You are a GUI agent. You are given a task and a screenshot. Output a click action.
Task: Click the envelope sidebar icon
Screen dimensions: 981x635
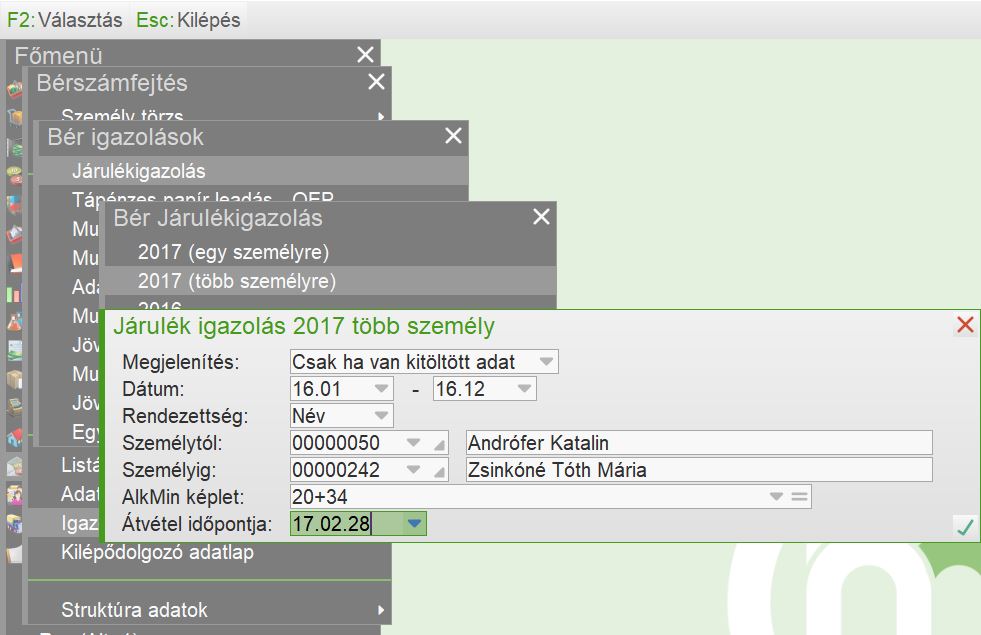(14, 465)
